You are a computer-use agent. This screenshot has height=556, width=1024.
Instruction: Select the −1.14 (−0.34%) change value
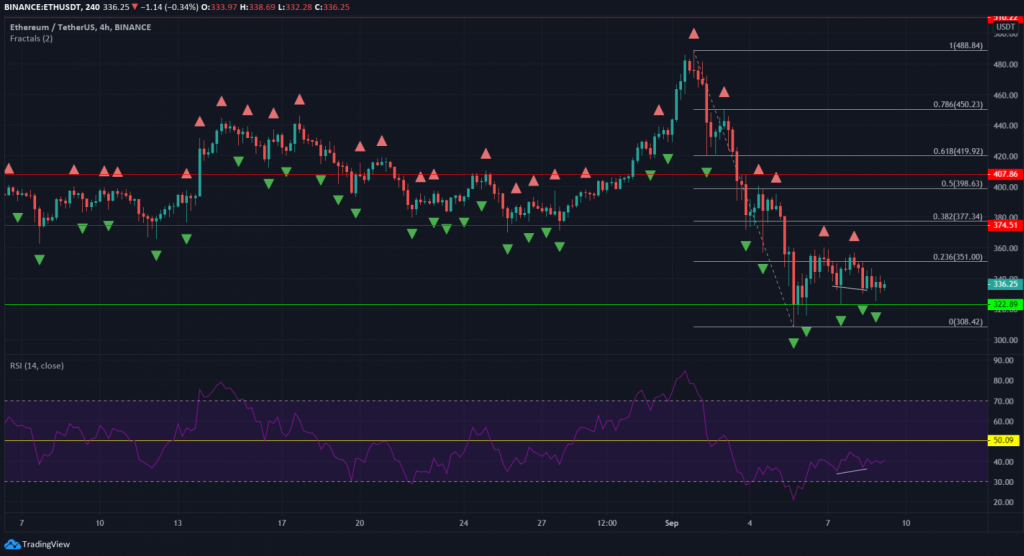(170, 7)
